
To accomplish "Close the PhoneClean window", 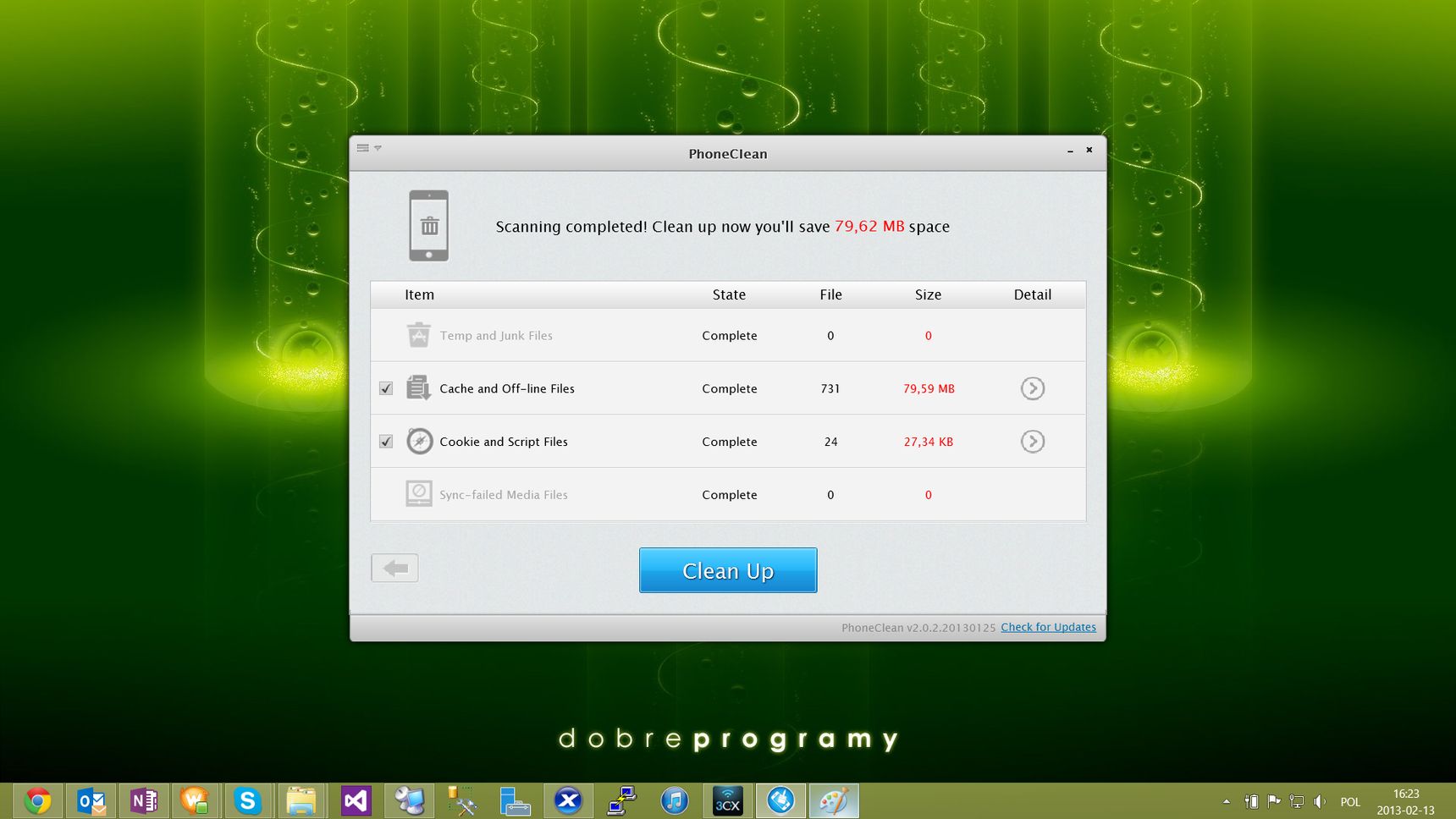I will [x=1089, y=150].
